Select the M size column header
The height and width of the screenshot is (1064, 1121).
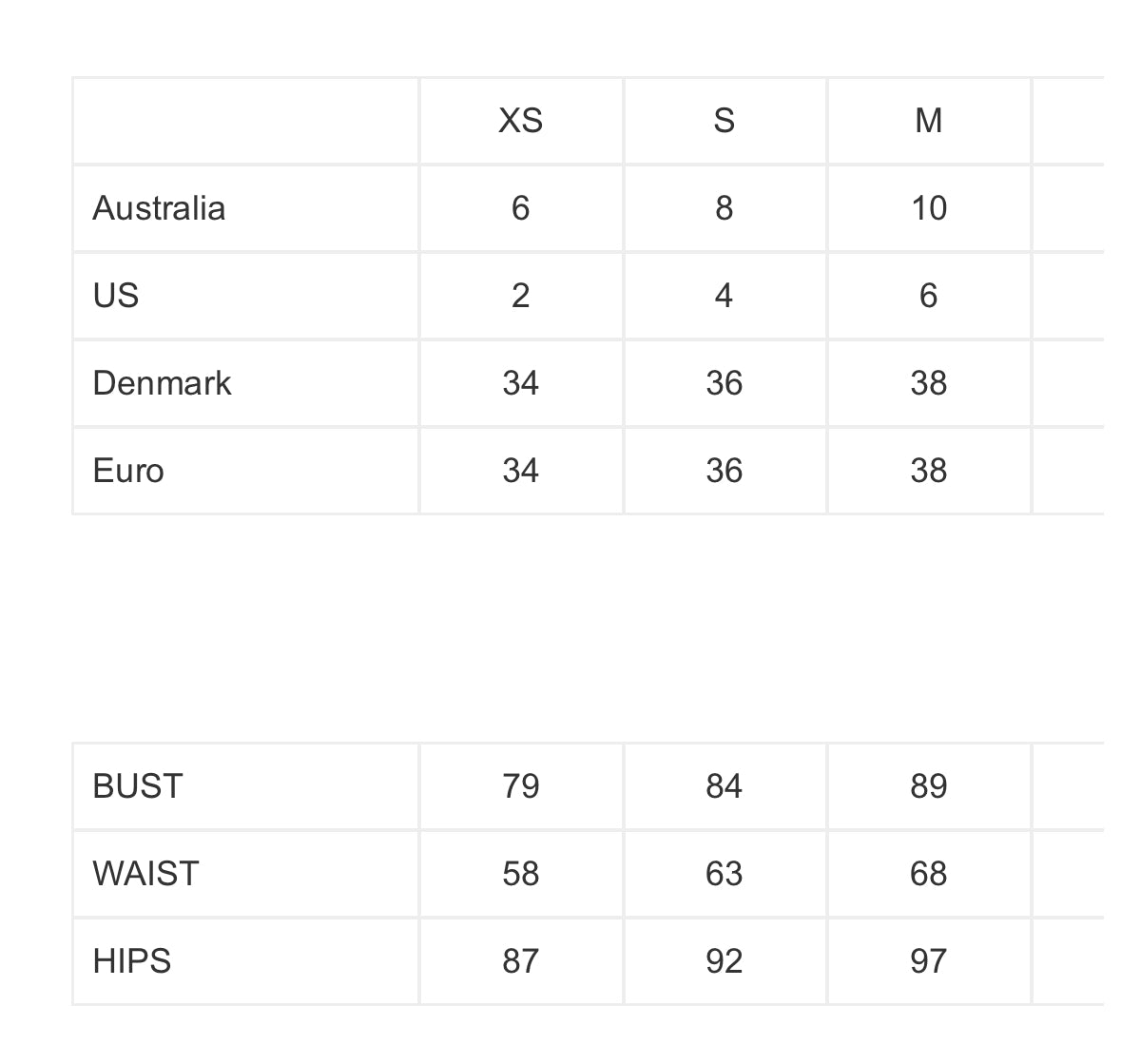(928, 121)
